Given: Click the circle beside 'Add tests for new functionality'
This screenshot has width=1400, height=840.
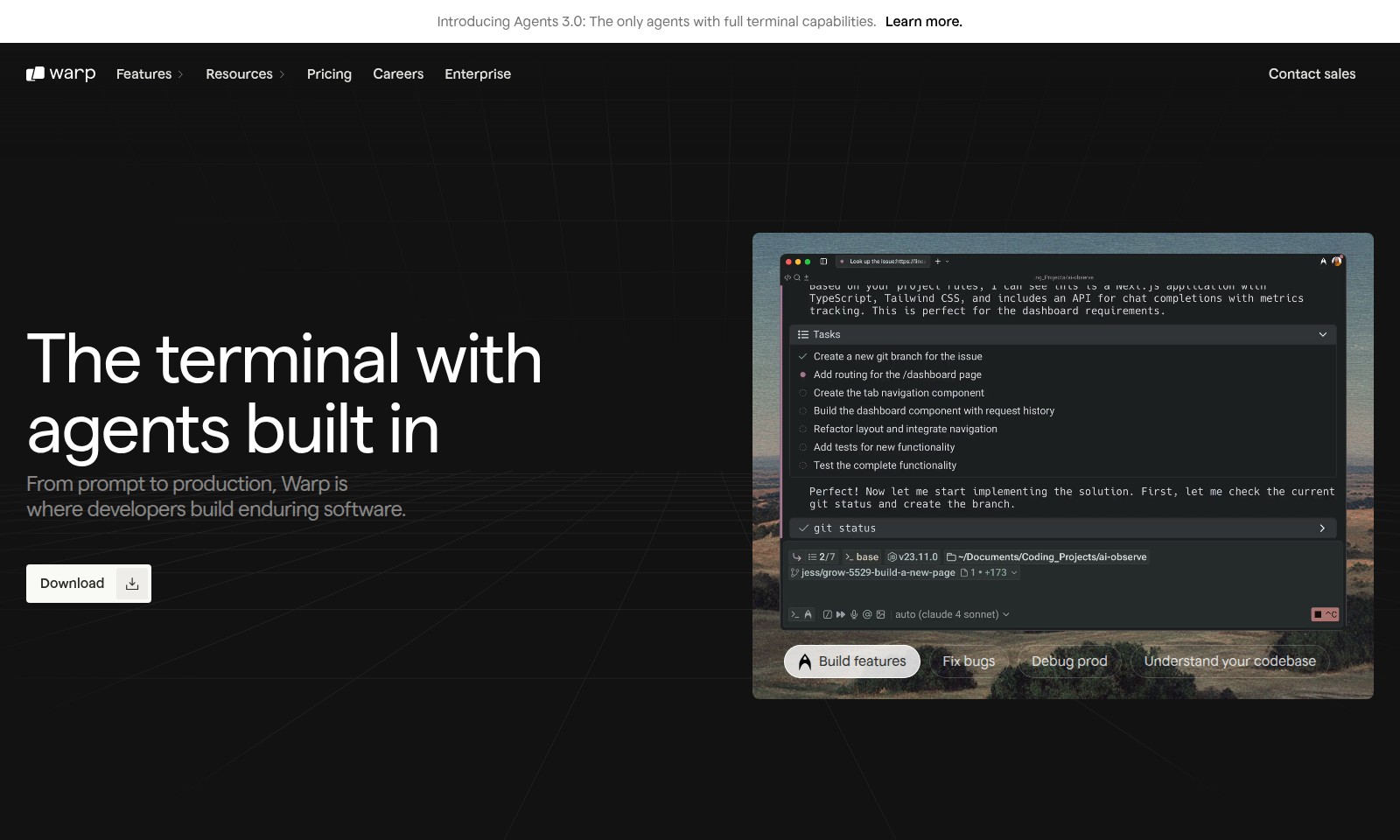Looking at the screenshot, I should click(x=802, y=447).
